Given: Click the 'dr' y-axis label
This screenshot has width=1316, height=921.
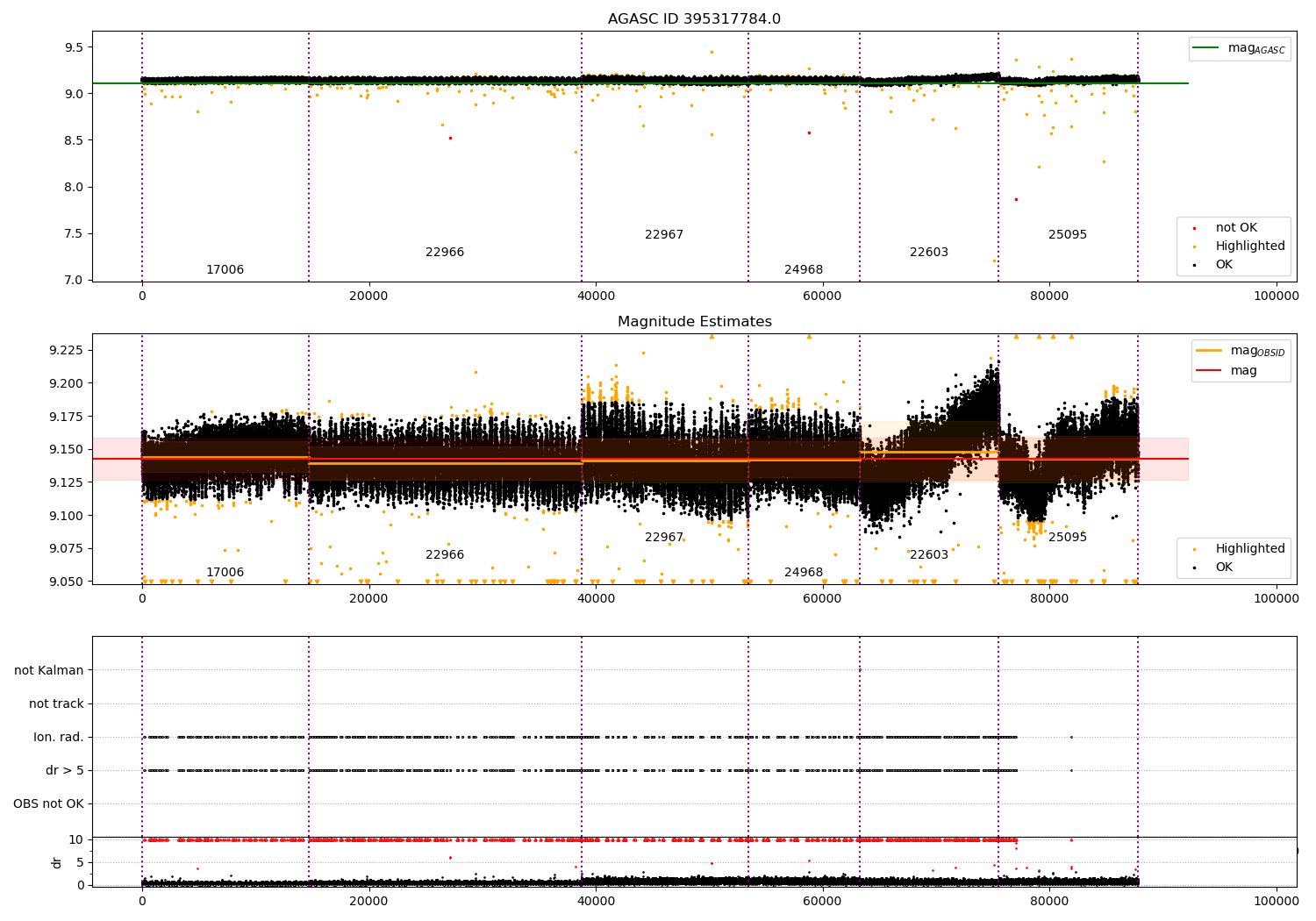Looking at the screenshot, I should point(57,862).
